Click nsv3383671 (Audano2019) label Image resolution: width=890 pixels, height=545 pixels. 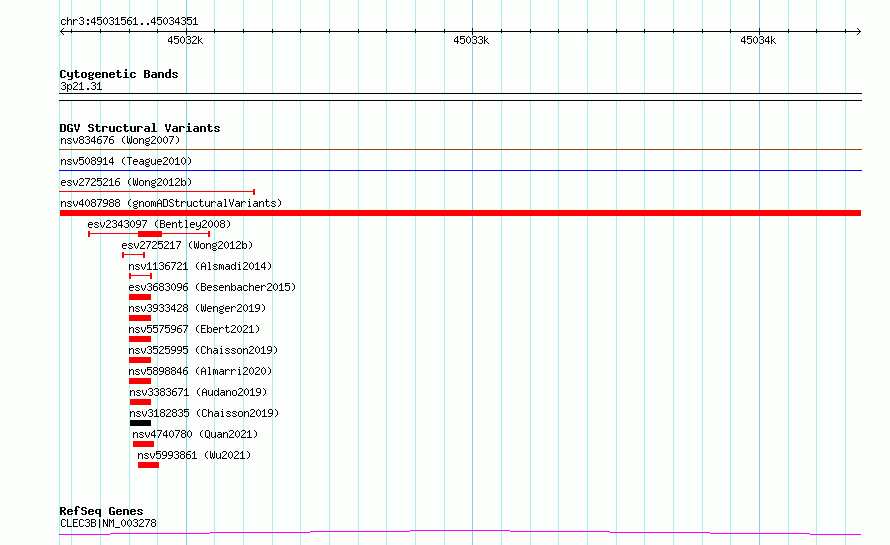click(198, 392)
